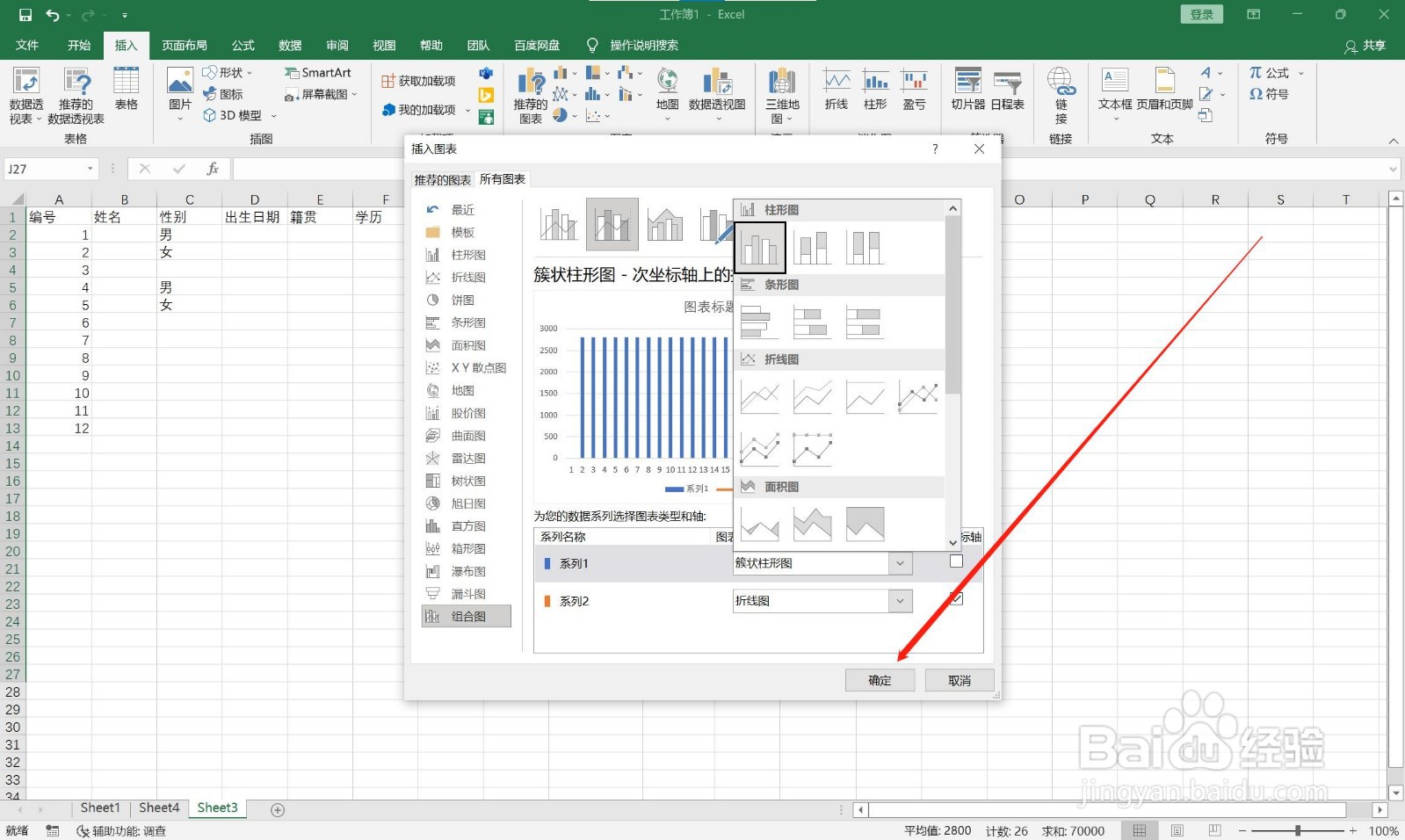The image size is (1405, 840).
Task: Open the Page Layout (页面布局) tab
Action: tap(185, 45)
